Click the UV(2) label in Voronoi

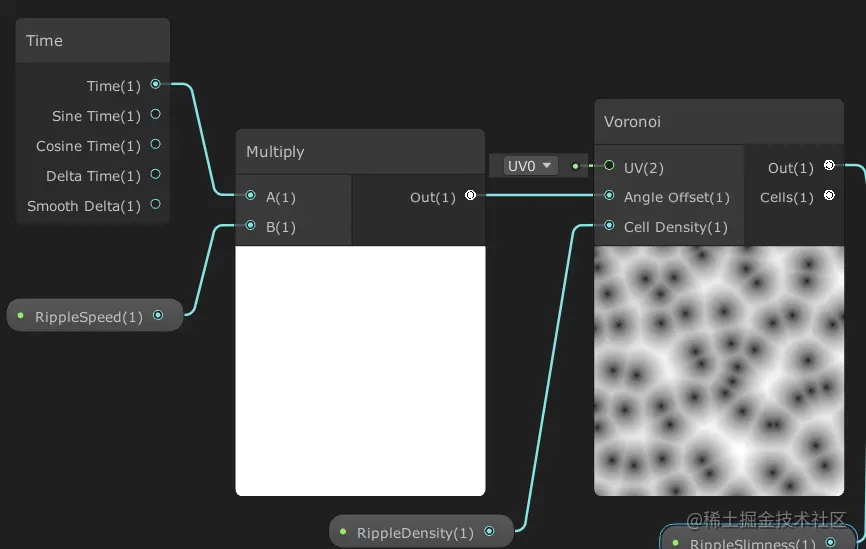click(643, 168)
